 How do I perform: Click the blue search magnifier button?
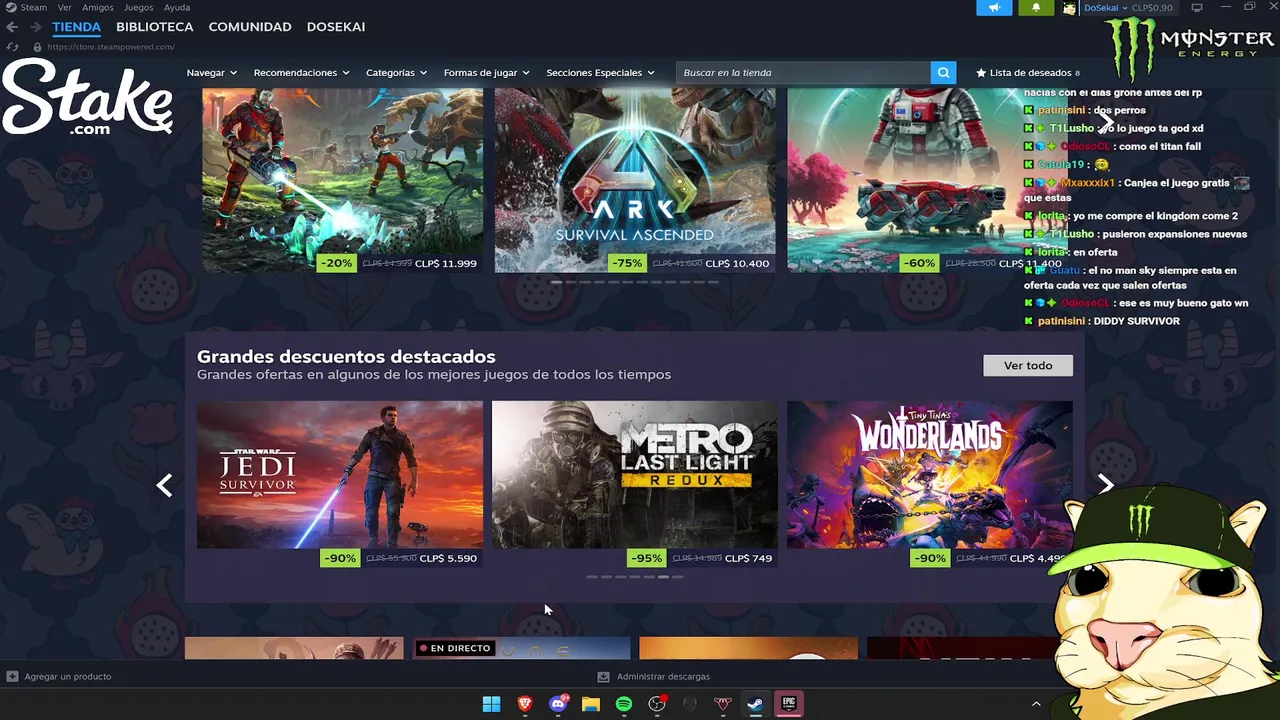pyautogui.click(x=943, y=72)
